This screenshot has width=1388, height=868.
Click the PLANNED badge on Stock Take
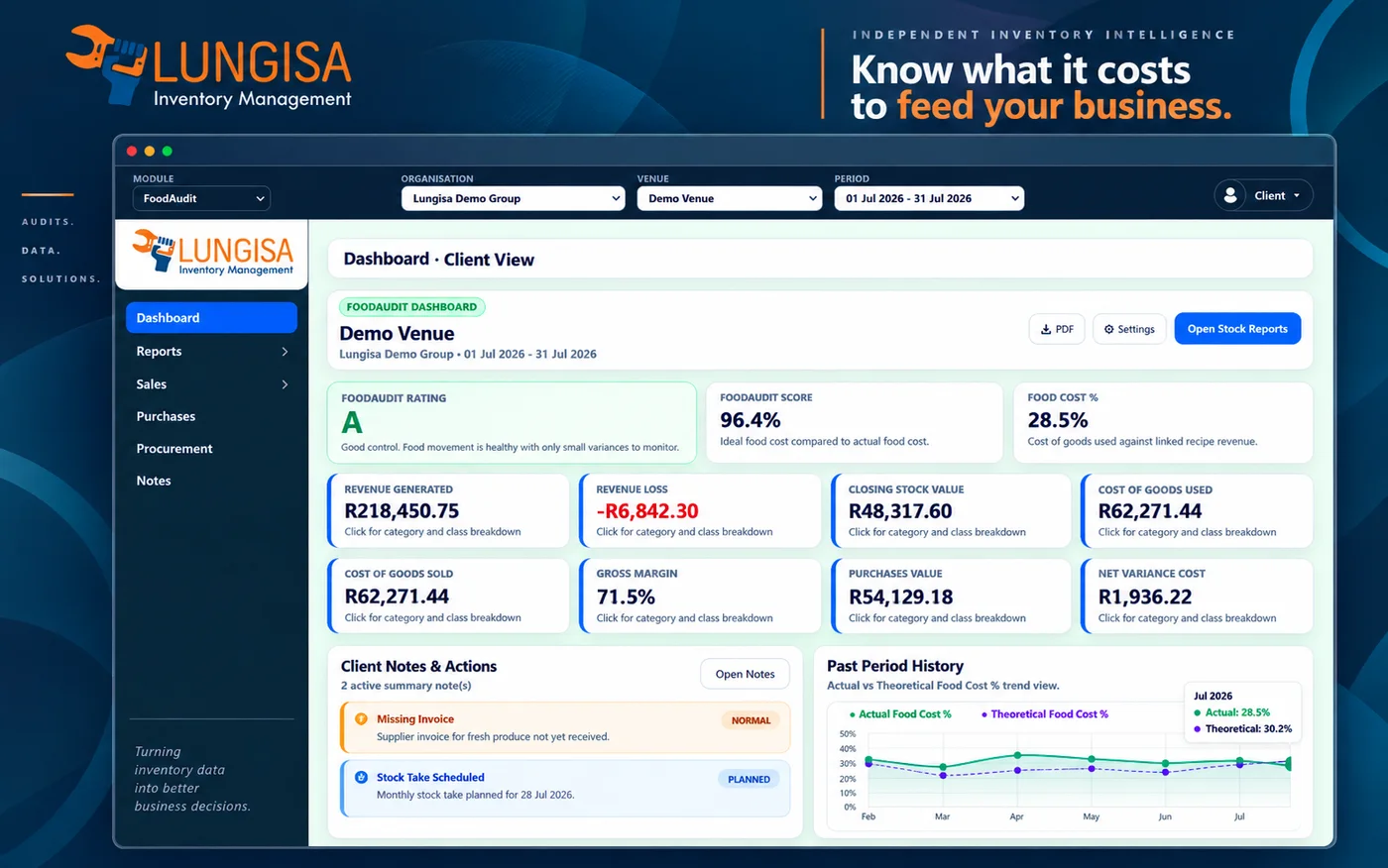coord(749,779)
